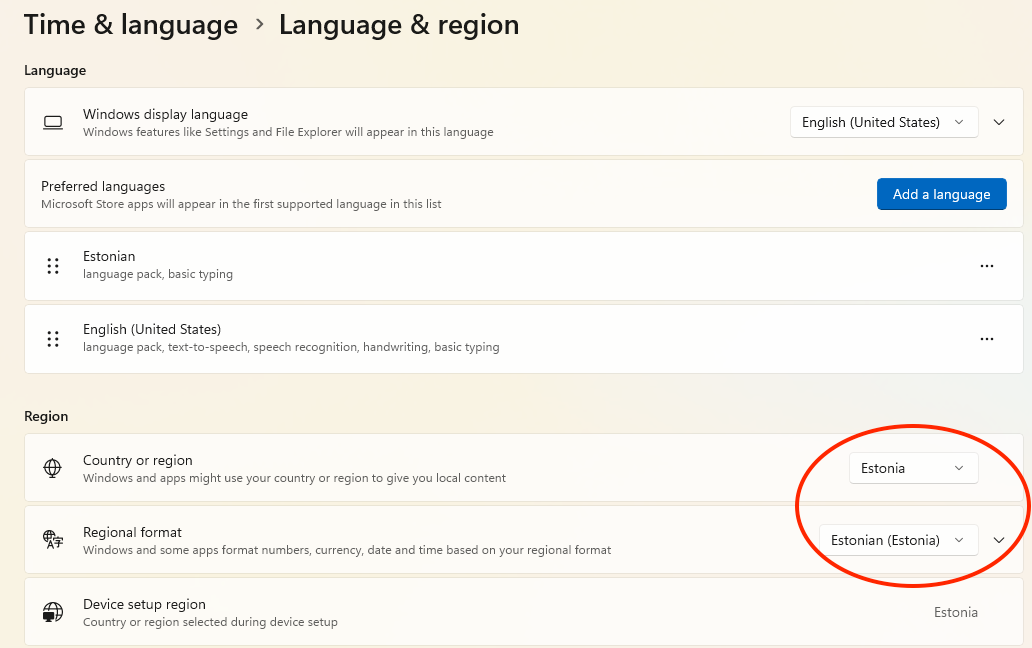Click the Regional format language icon
1032x648 pixels.
pos(53,540)
